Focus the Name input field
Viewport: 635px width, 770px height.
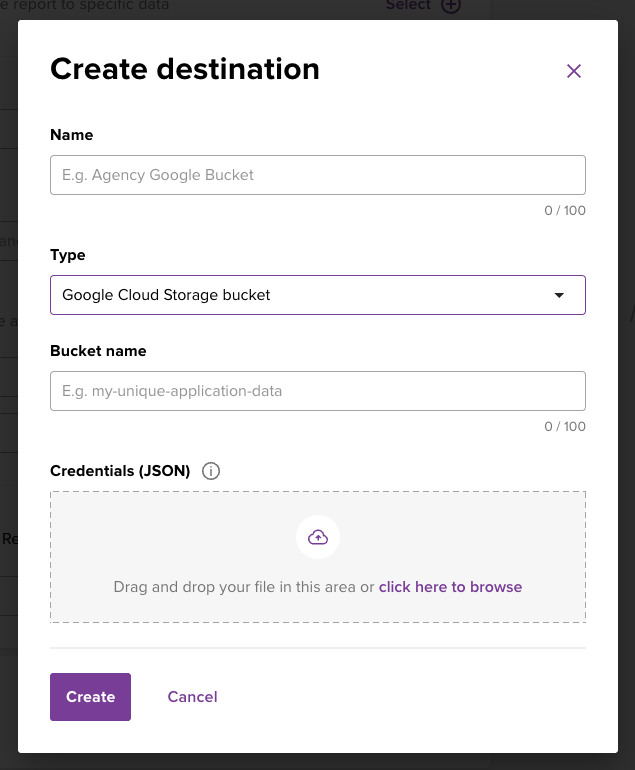[318, 175]
